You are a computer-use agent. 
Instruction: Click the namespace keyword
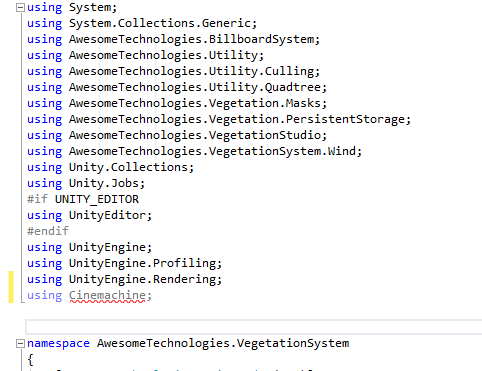pos(58,343)
